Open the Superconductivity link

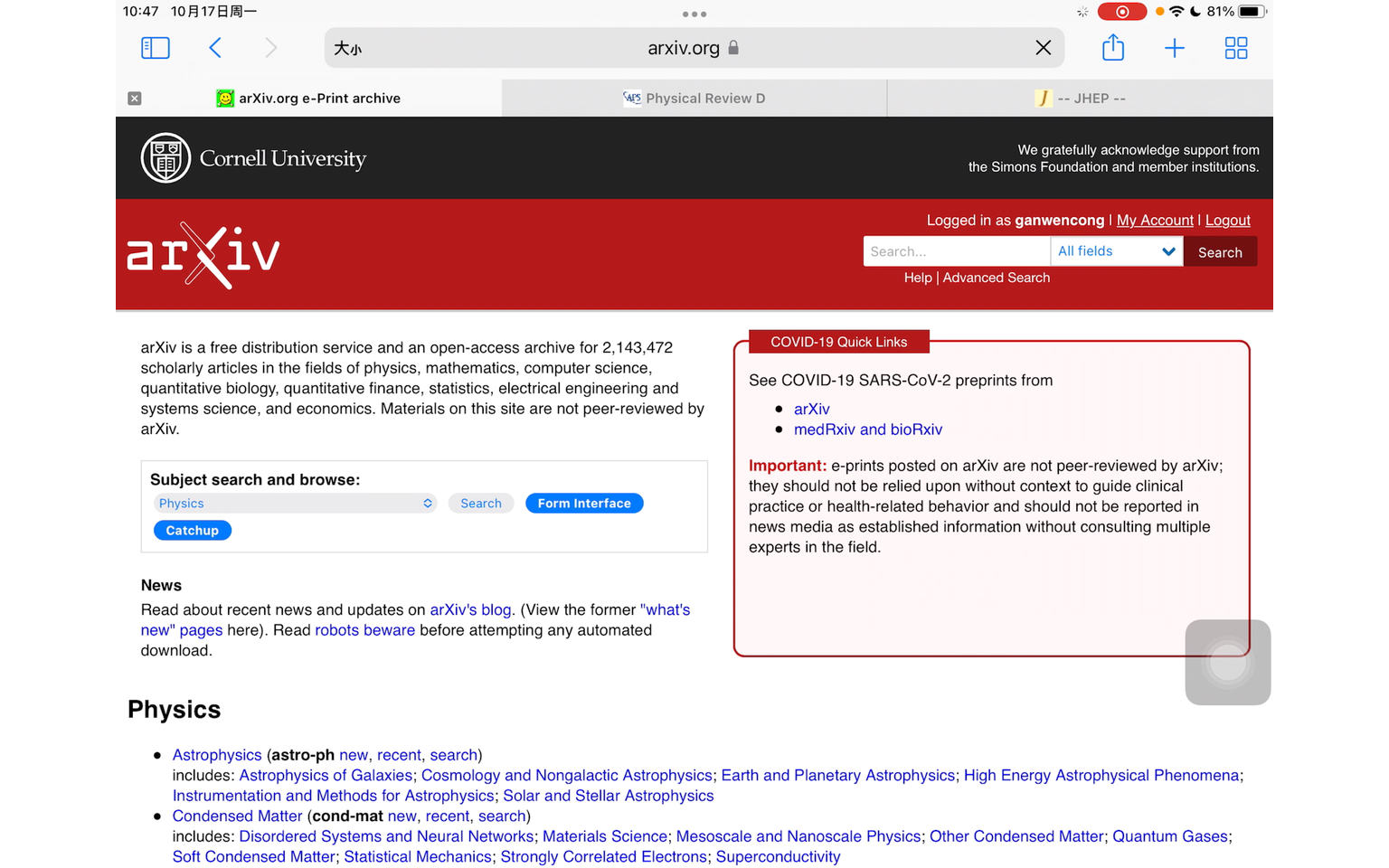click(x=779, y=857)
